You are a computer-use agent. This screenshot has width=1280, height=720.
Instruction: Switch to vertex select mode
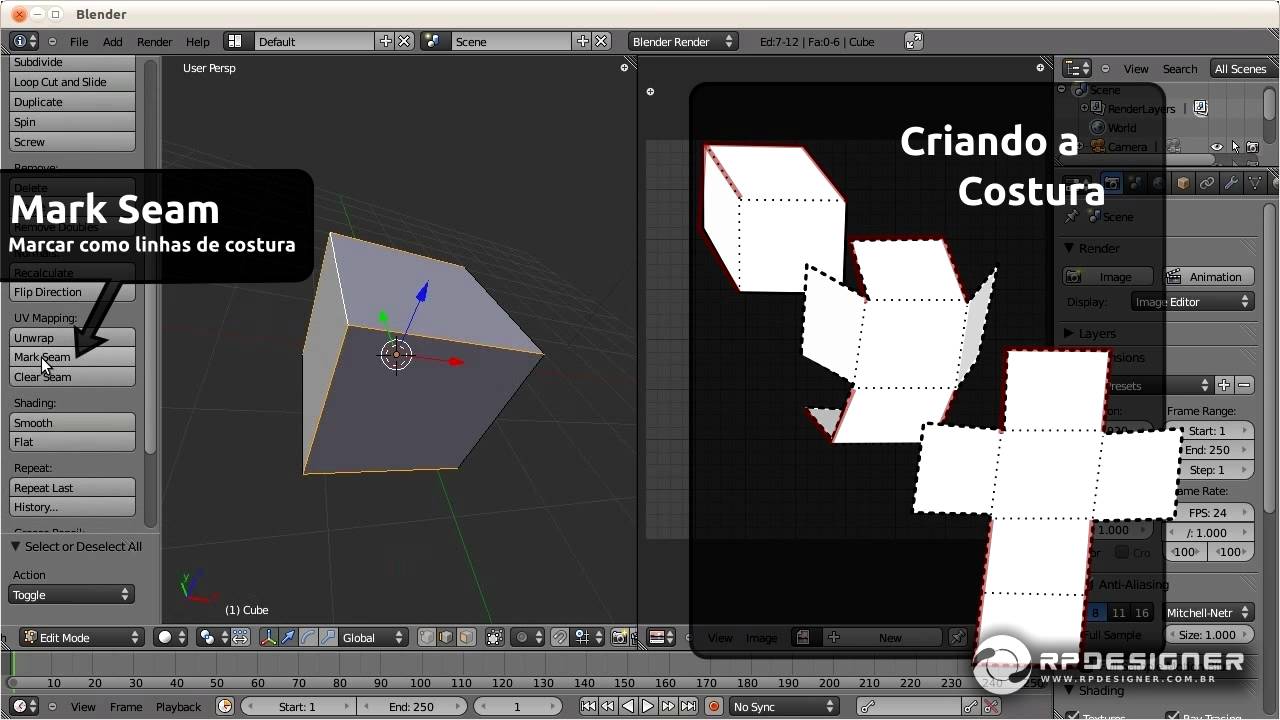(x=427, y=637)
